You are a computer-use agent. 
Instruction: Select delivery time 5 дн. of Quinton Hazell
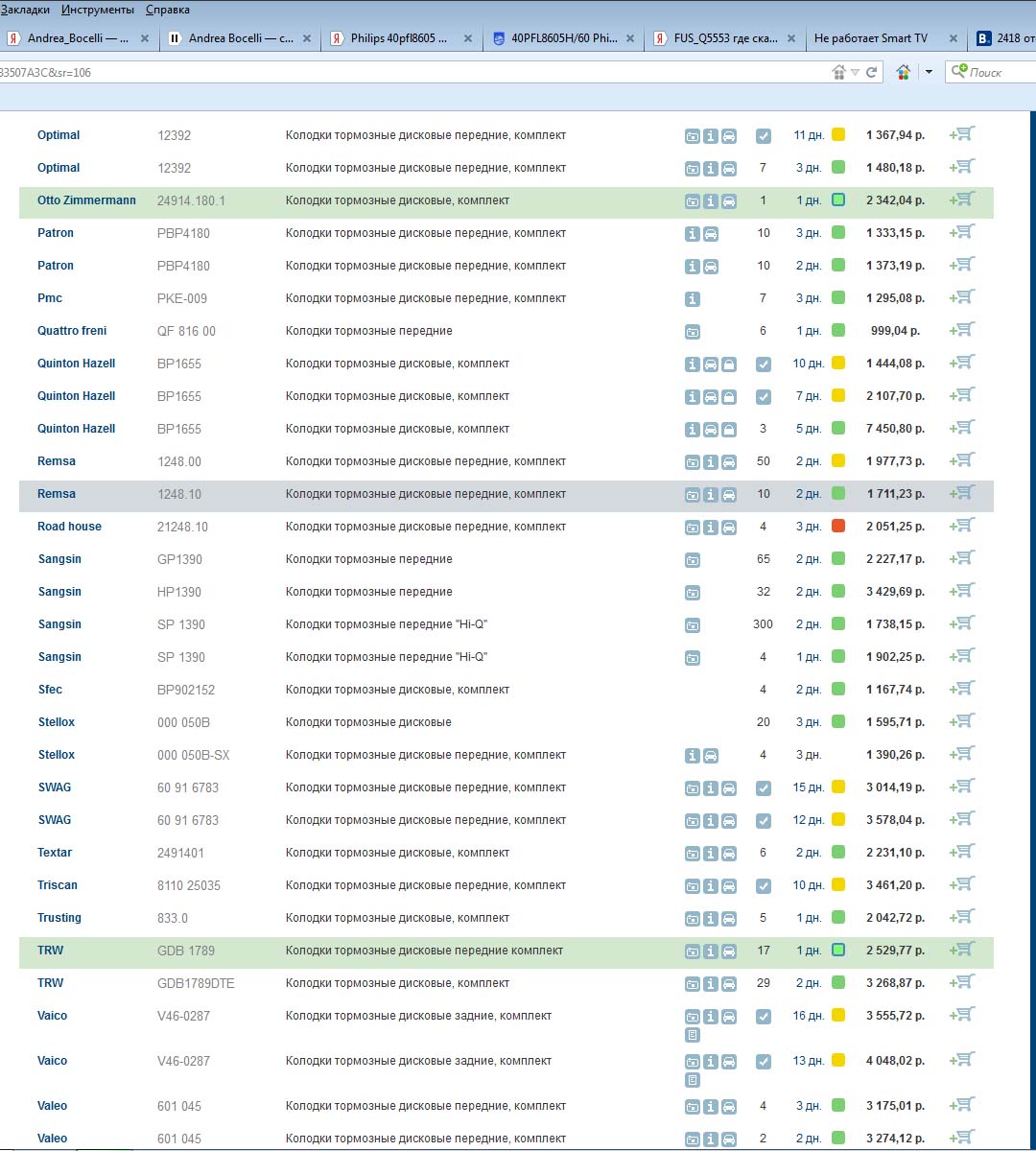(809, 429)
